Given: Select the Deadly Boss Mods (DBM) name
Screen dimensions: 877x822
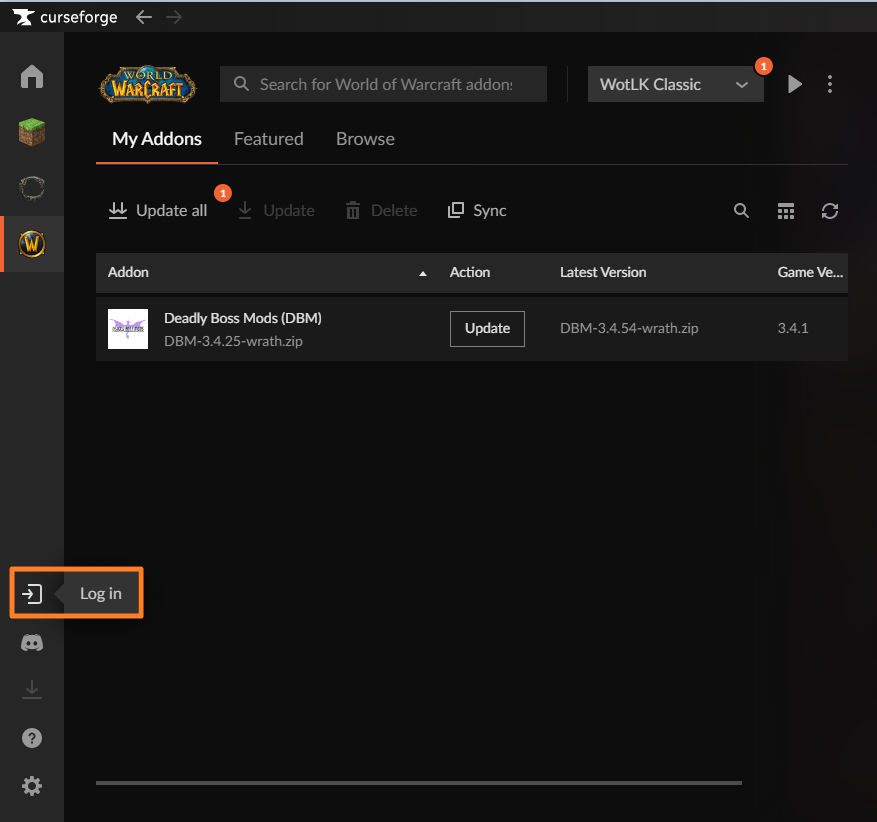Looking at the screenshot, I should [243, 318].
